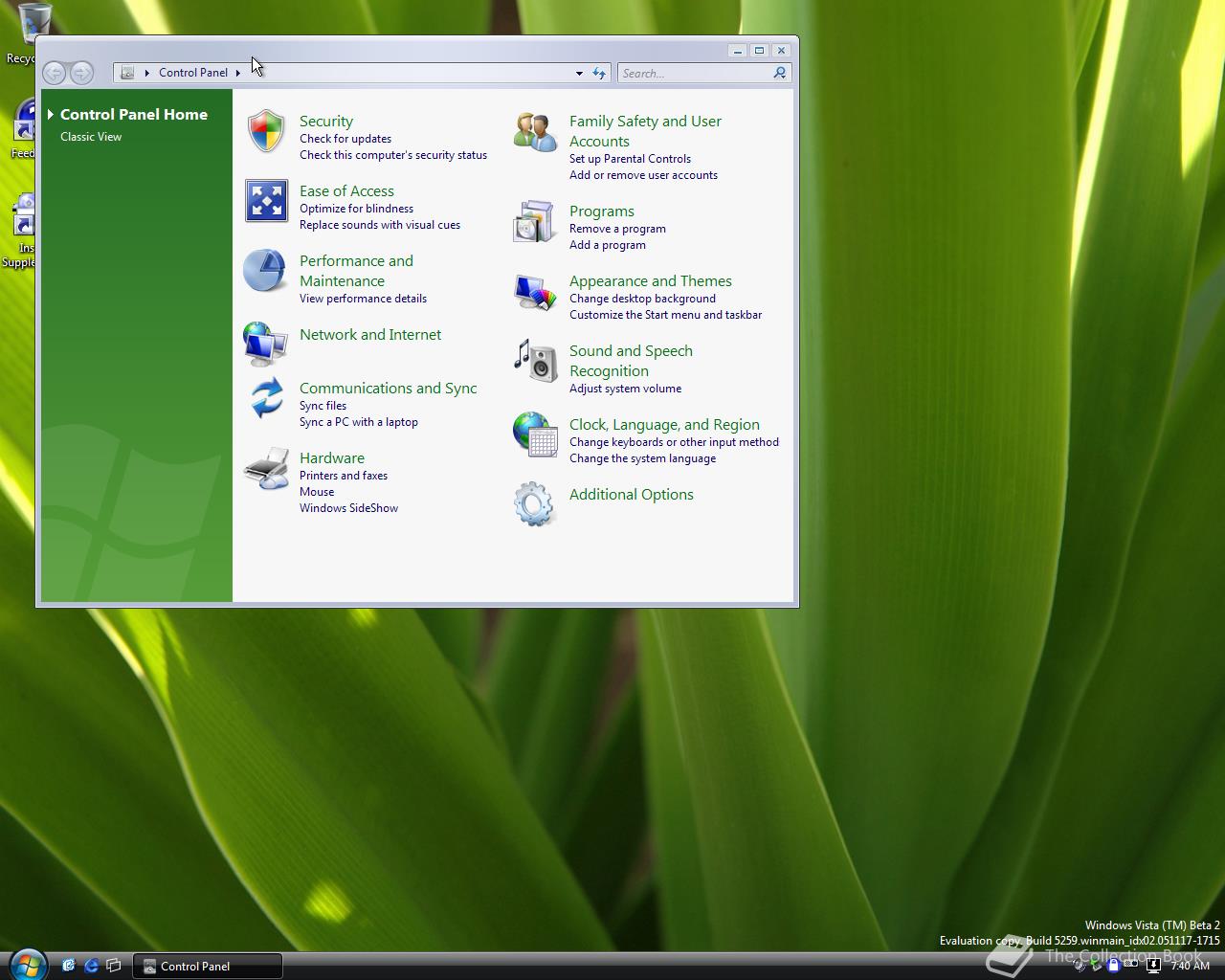The height and width of the screenshot is (980, 1225).
Task: Click Add or remove user accounts
Action: tap(643, 175)
